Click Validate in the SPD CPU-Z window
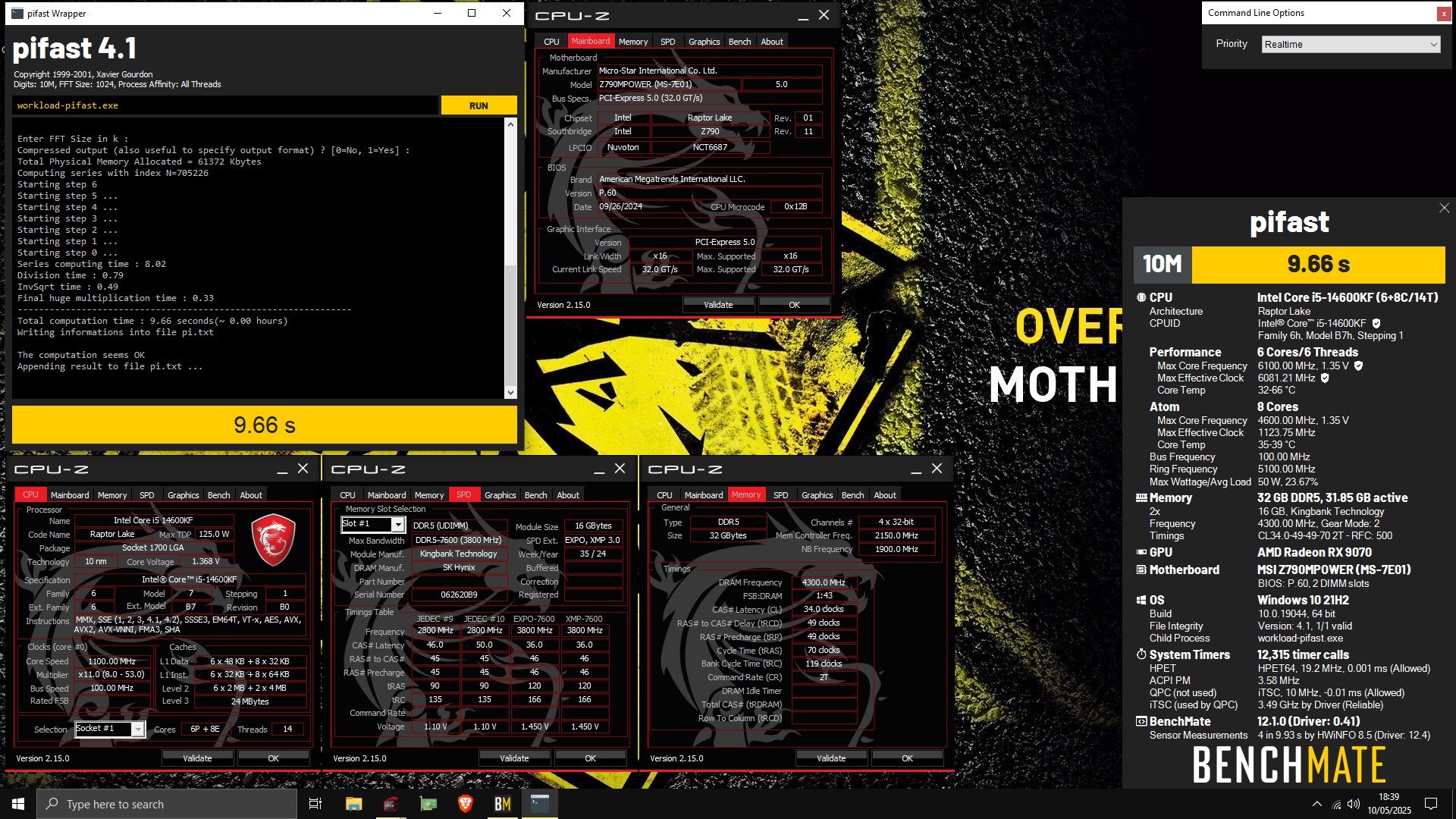1456x819 pixels. (514, 758)
